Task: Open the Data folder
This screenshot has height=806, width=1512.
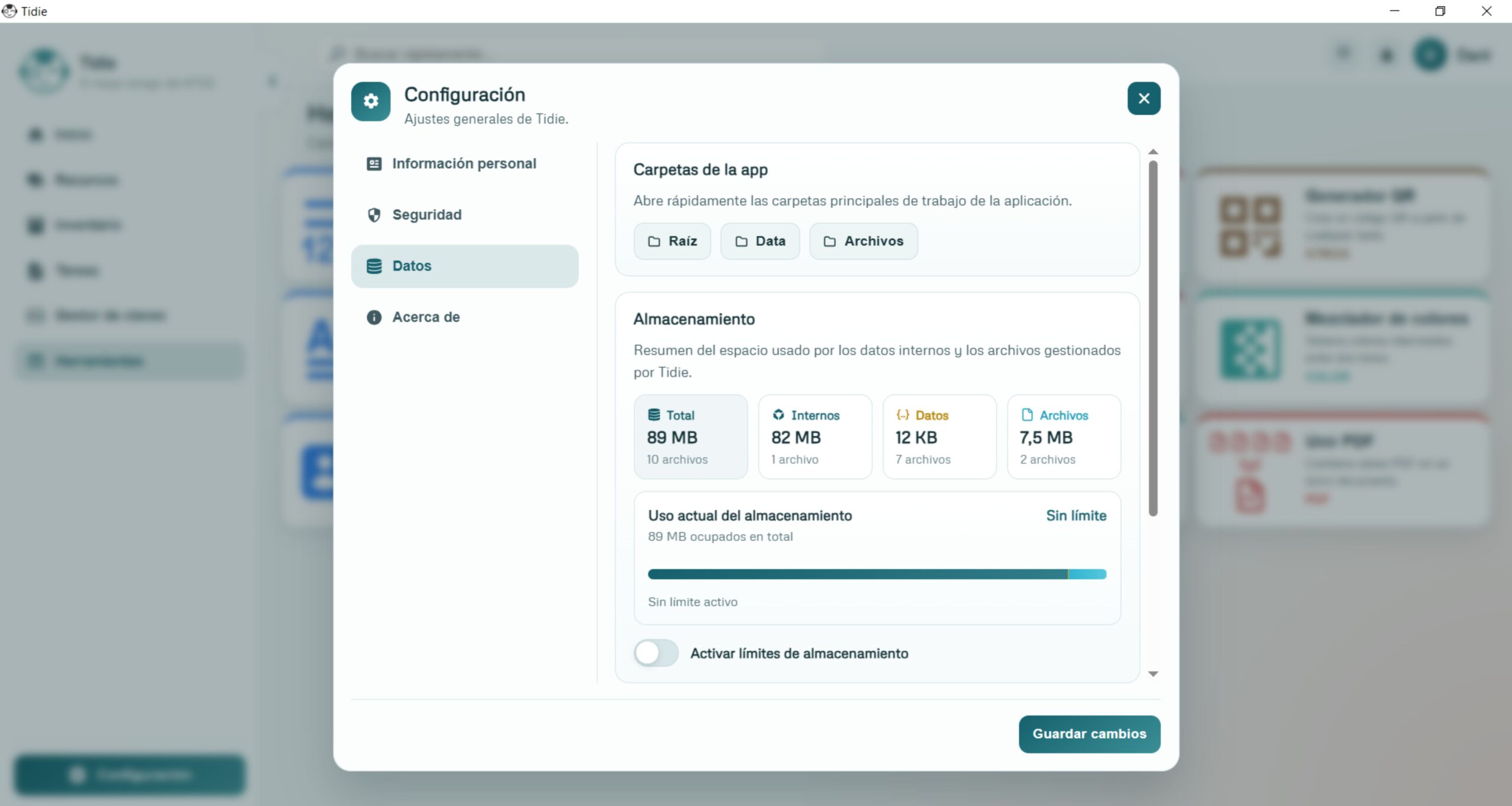Action: (760, 241)
